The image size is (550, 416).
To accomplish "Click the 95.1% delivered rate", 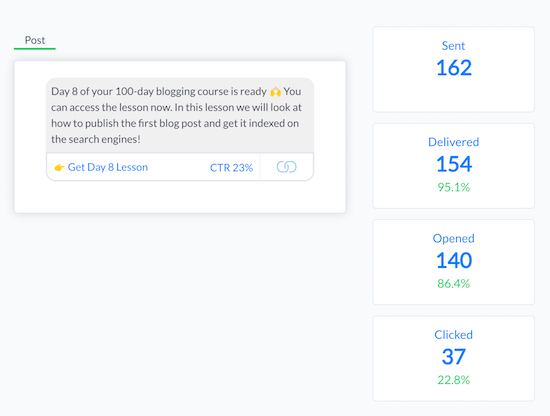I will (454, 187).
